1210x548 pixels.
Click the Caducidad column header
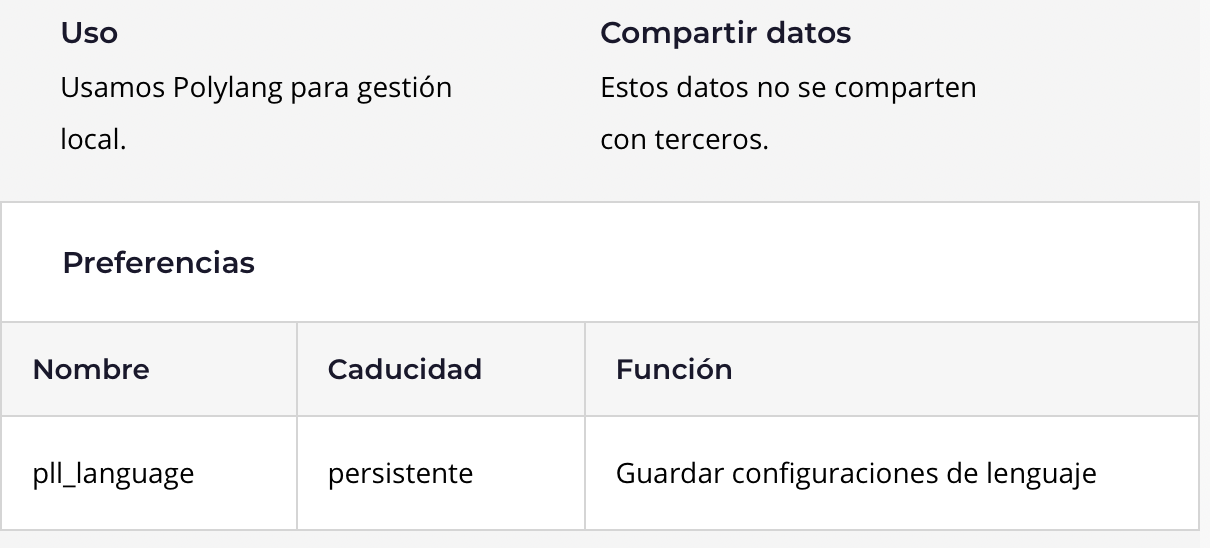(404, 369)
